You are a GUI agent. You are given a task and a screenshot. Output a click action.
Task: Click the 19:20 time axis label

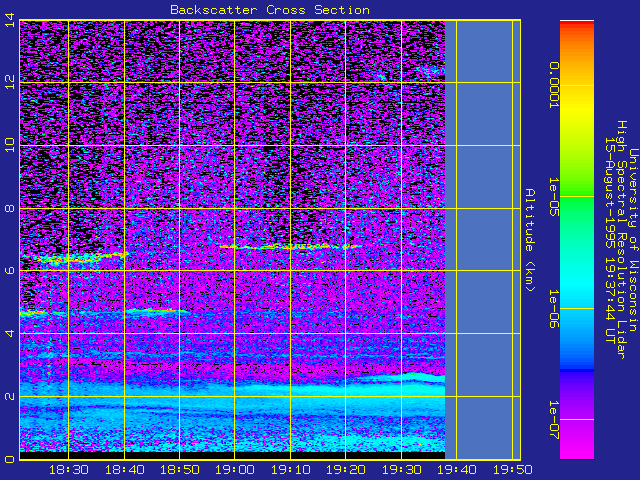(346, 470)
